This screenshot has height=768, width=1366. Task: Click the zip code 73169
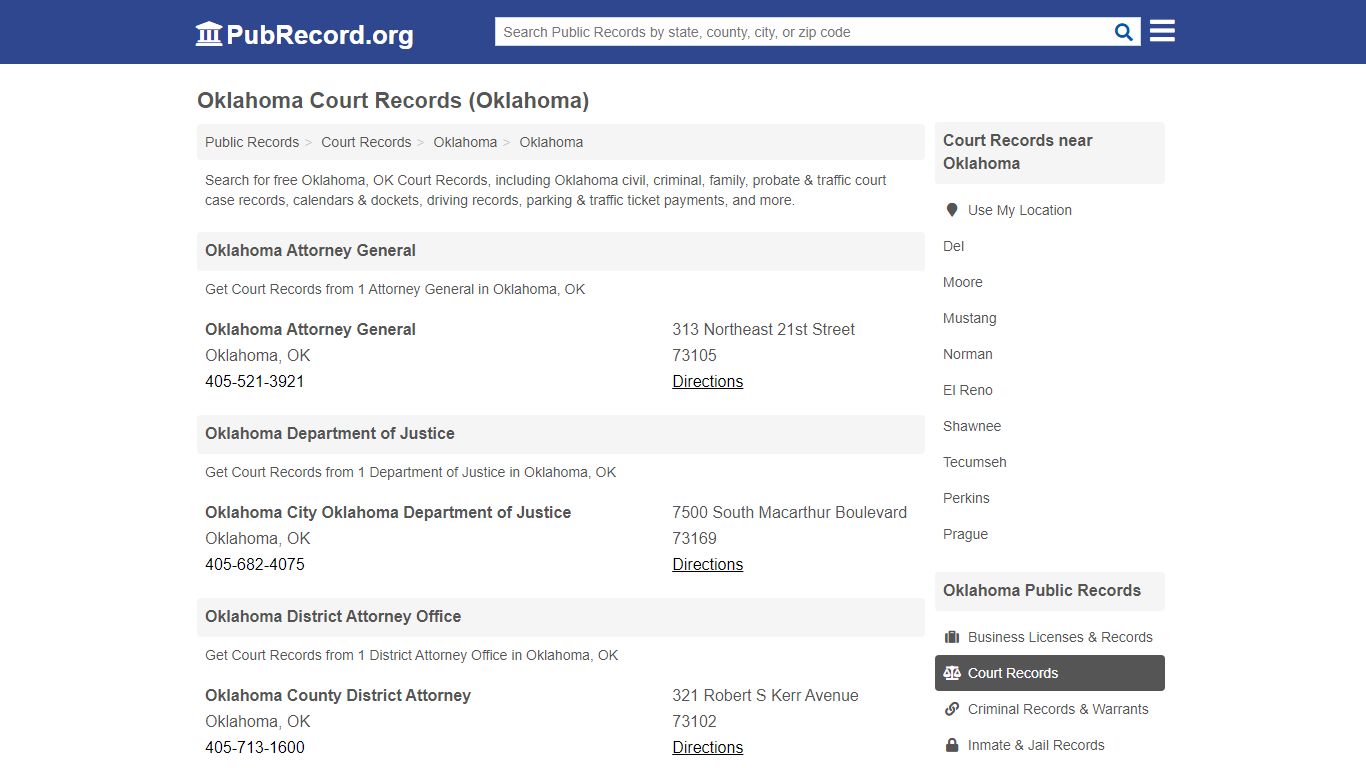[x=694, y=538]
